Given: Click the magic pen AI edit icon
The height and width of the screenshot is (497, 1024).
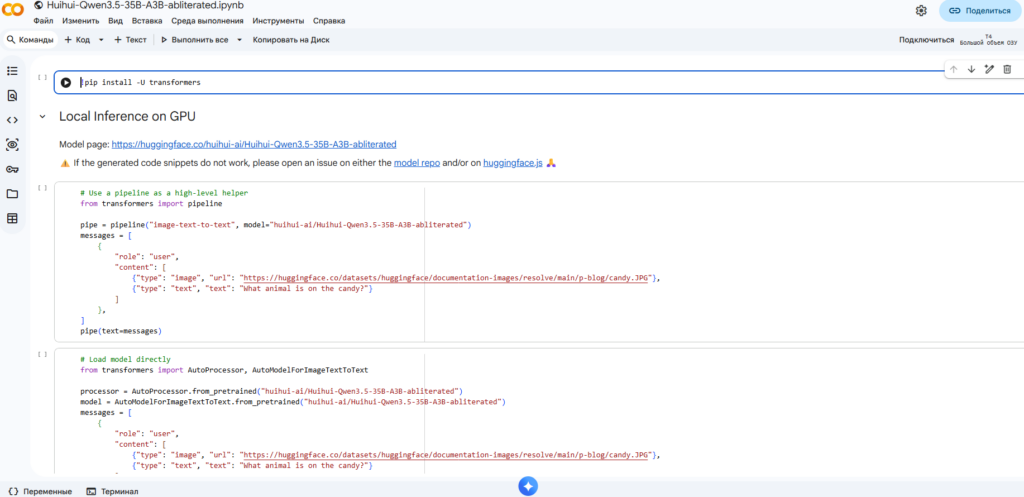Looking at the screenshot, I should coord(989,69).
